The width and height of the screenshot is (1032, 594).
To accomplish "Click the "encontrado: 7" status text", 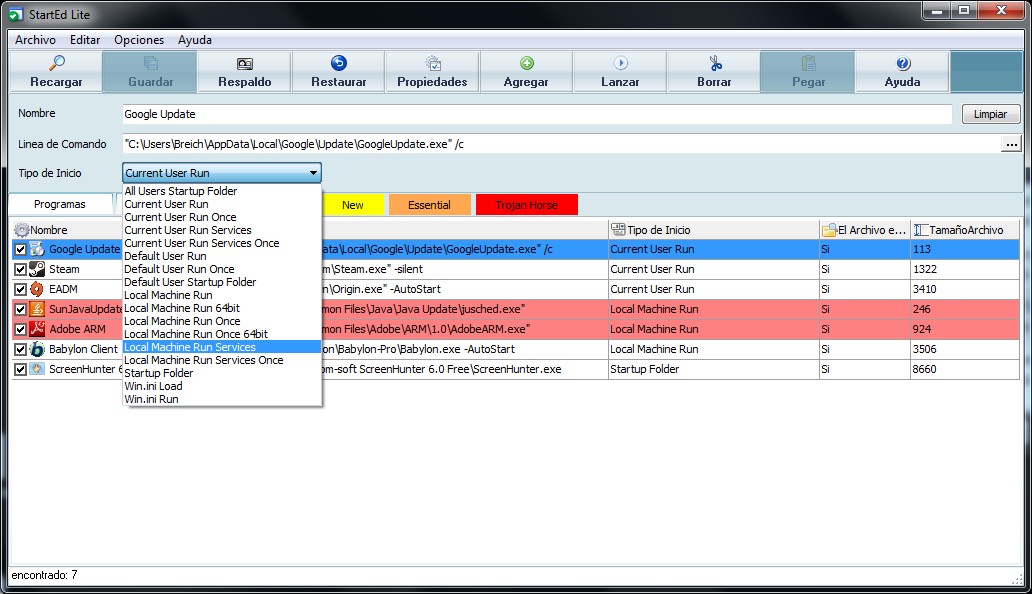I will 44,575.
